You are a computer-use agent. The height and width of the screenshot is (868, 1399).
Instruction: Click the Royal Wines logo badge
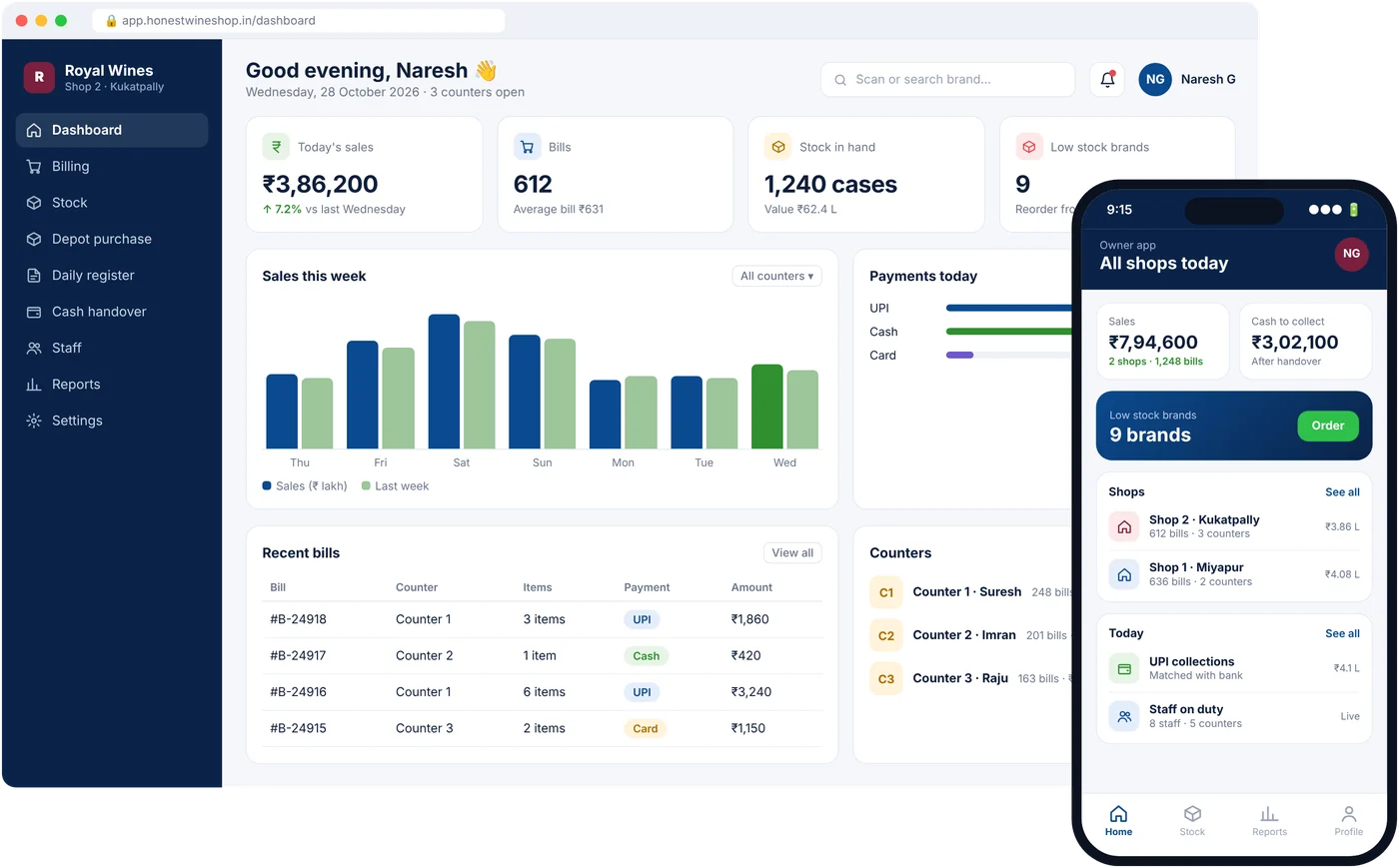tap(39, 77)
